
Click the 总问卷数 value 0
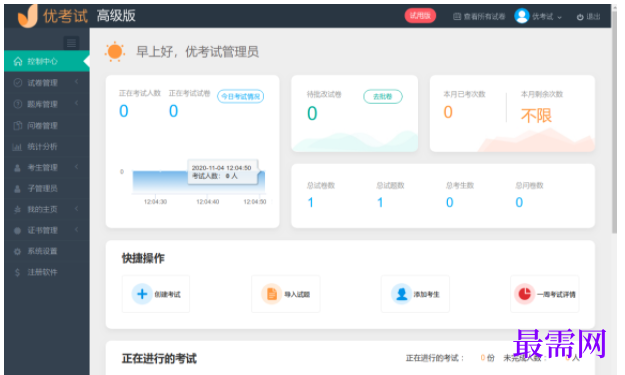pyautogui.click(x=519, y=202)
